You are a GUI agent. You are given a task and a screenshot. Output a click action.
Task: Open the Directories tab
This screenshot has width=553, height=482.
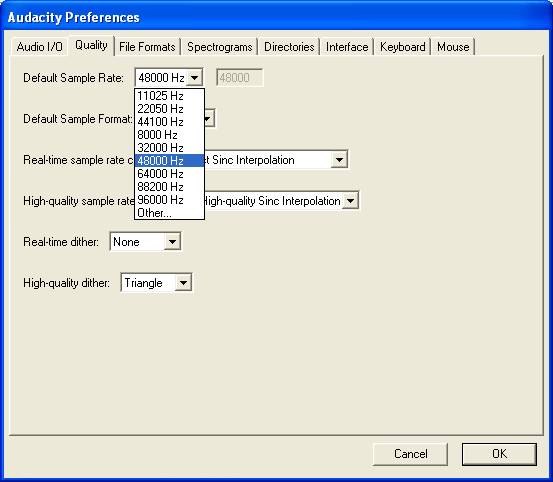pos(289,47)
